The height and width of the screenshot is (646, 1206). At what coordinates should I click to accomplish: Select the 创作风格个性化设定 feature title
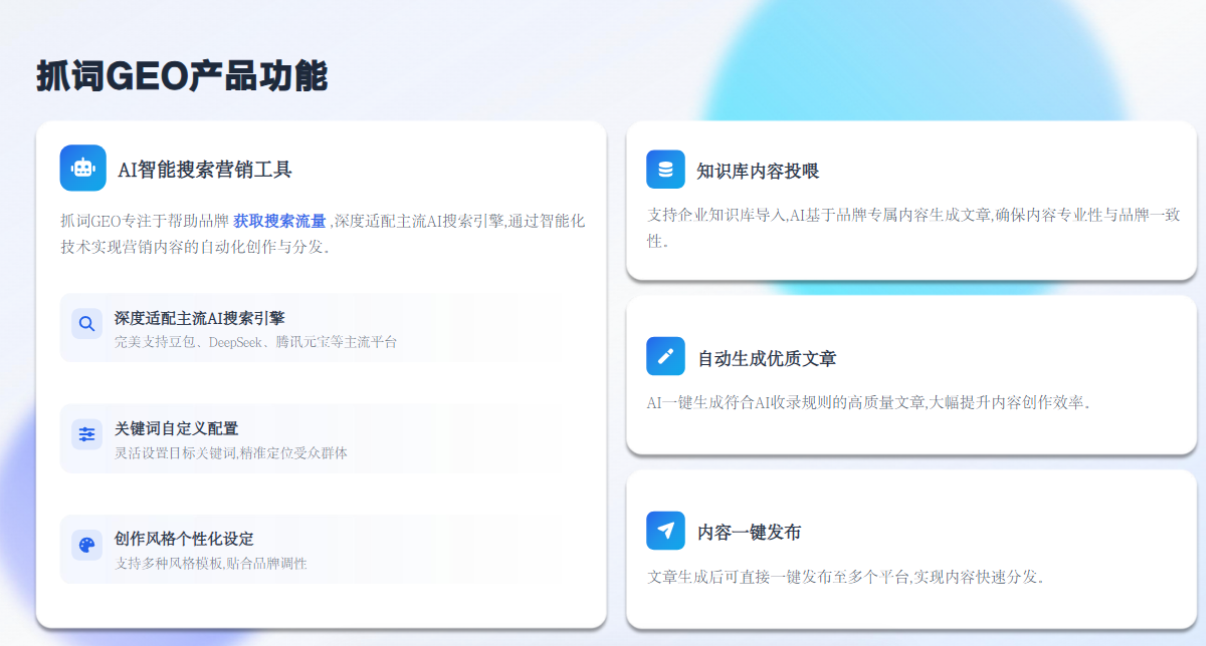coord(184,539)
